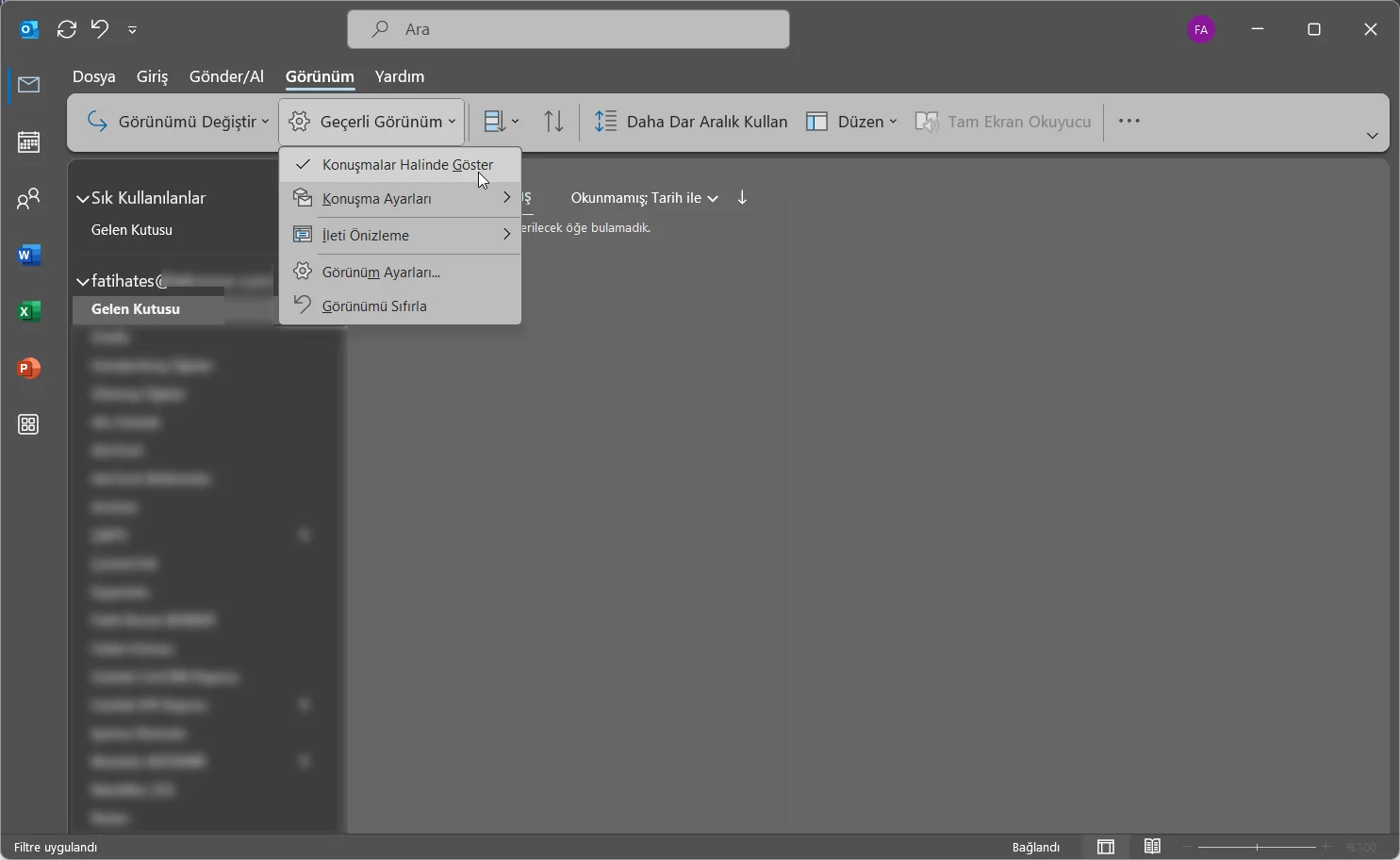Open the Dosya tab
The image size is (1400, 860).
(94, 76)
